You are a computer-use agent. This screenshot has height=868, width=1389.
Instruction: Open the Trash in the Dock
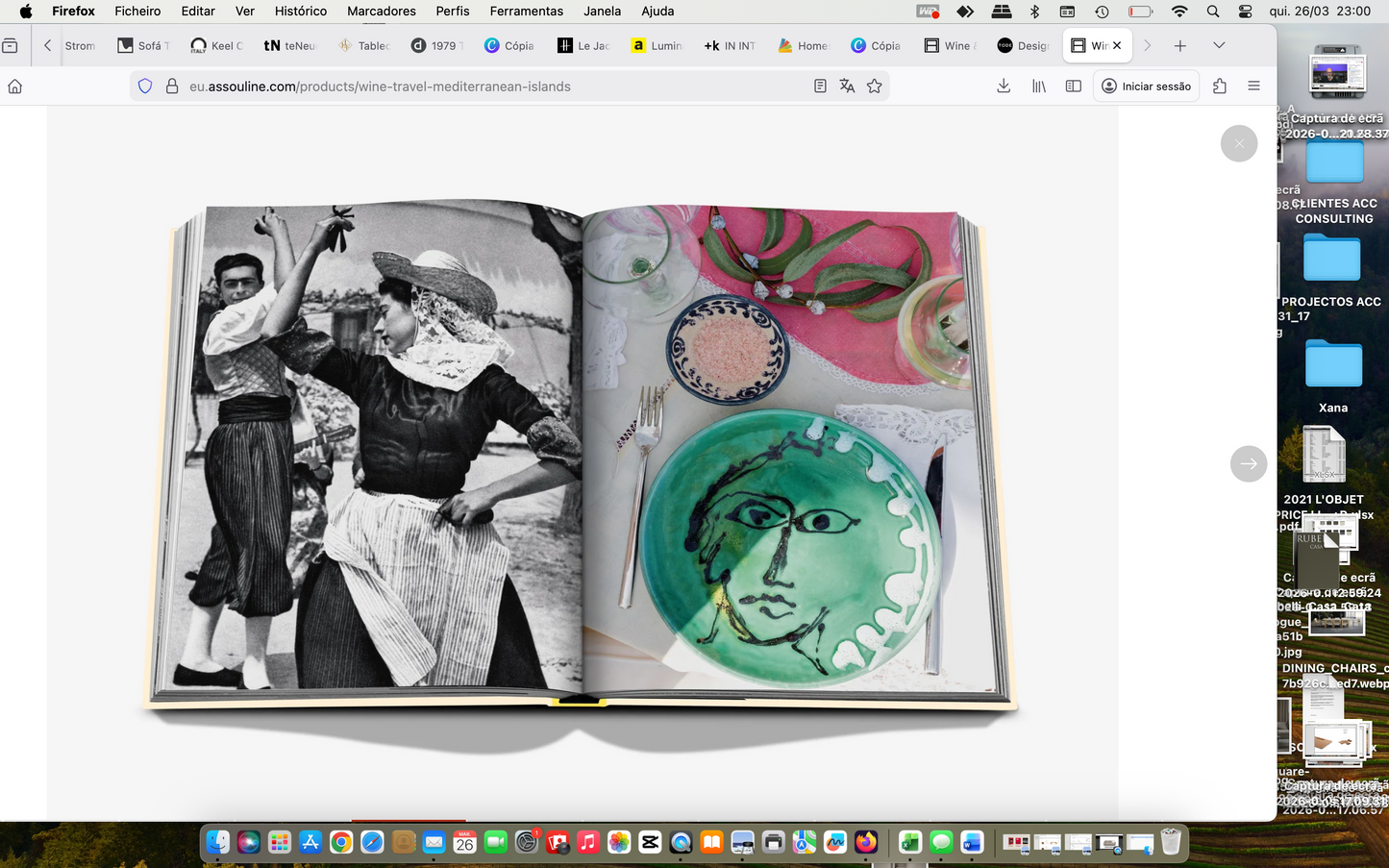tap(1171, 842)
